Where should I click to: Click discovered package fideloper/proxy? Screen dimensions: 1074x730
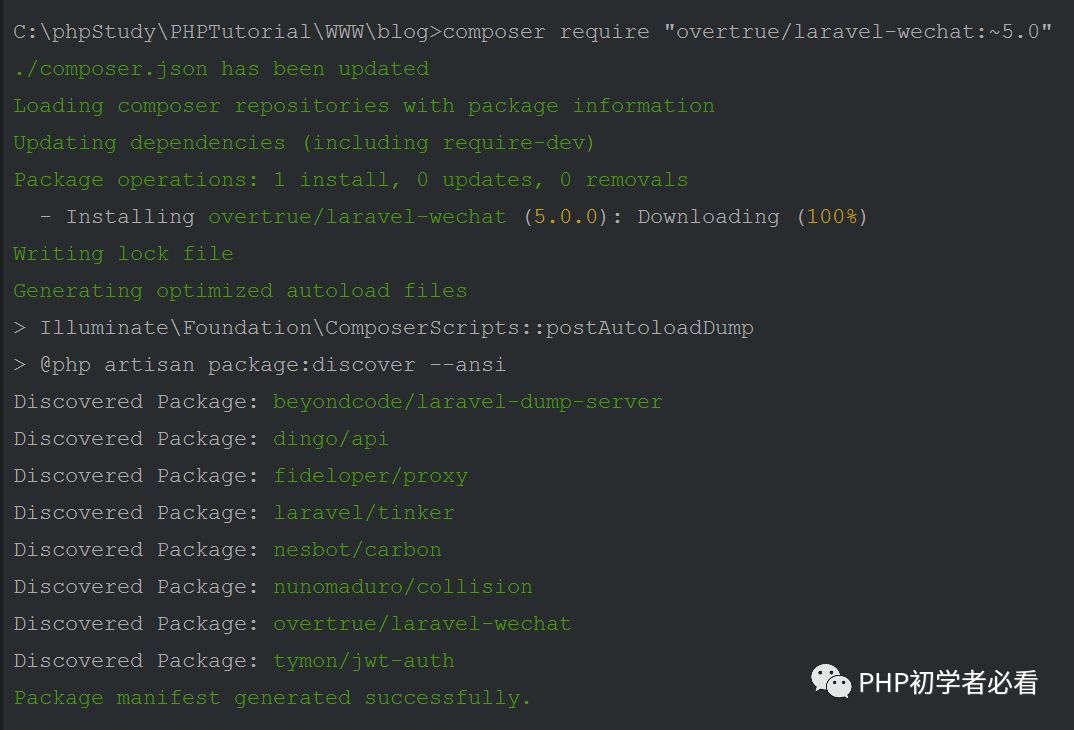[x=371, y=476]
